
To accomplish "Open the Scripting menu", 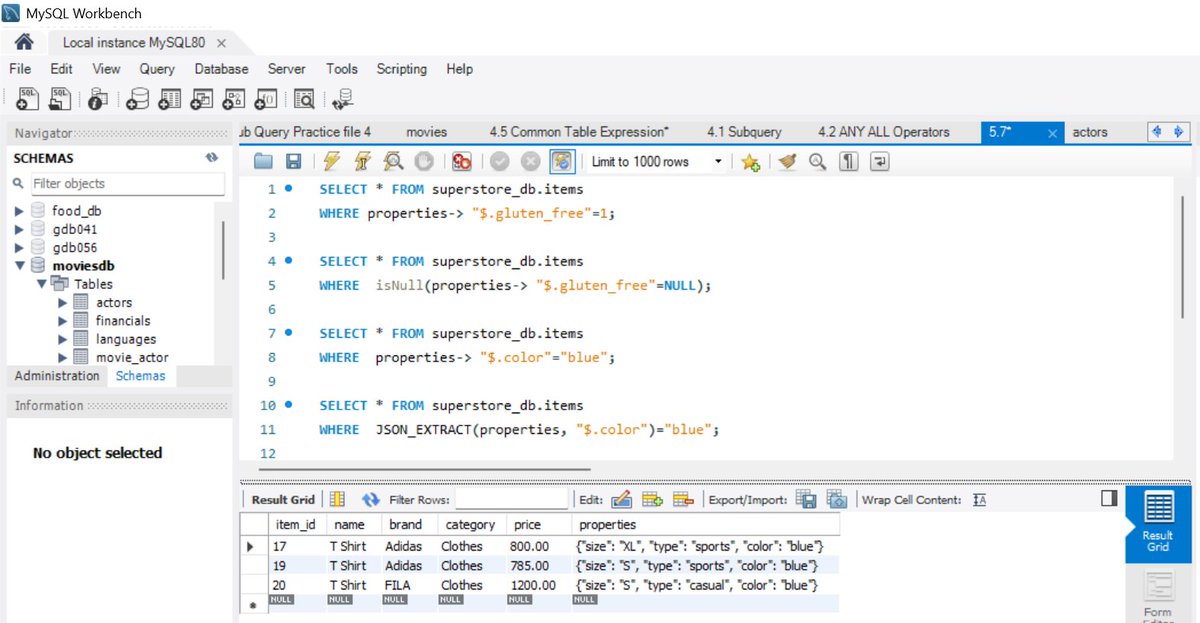I will click(x=401, y=69).
